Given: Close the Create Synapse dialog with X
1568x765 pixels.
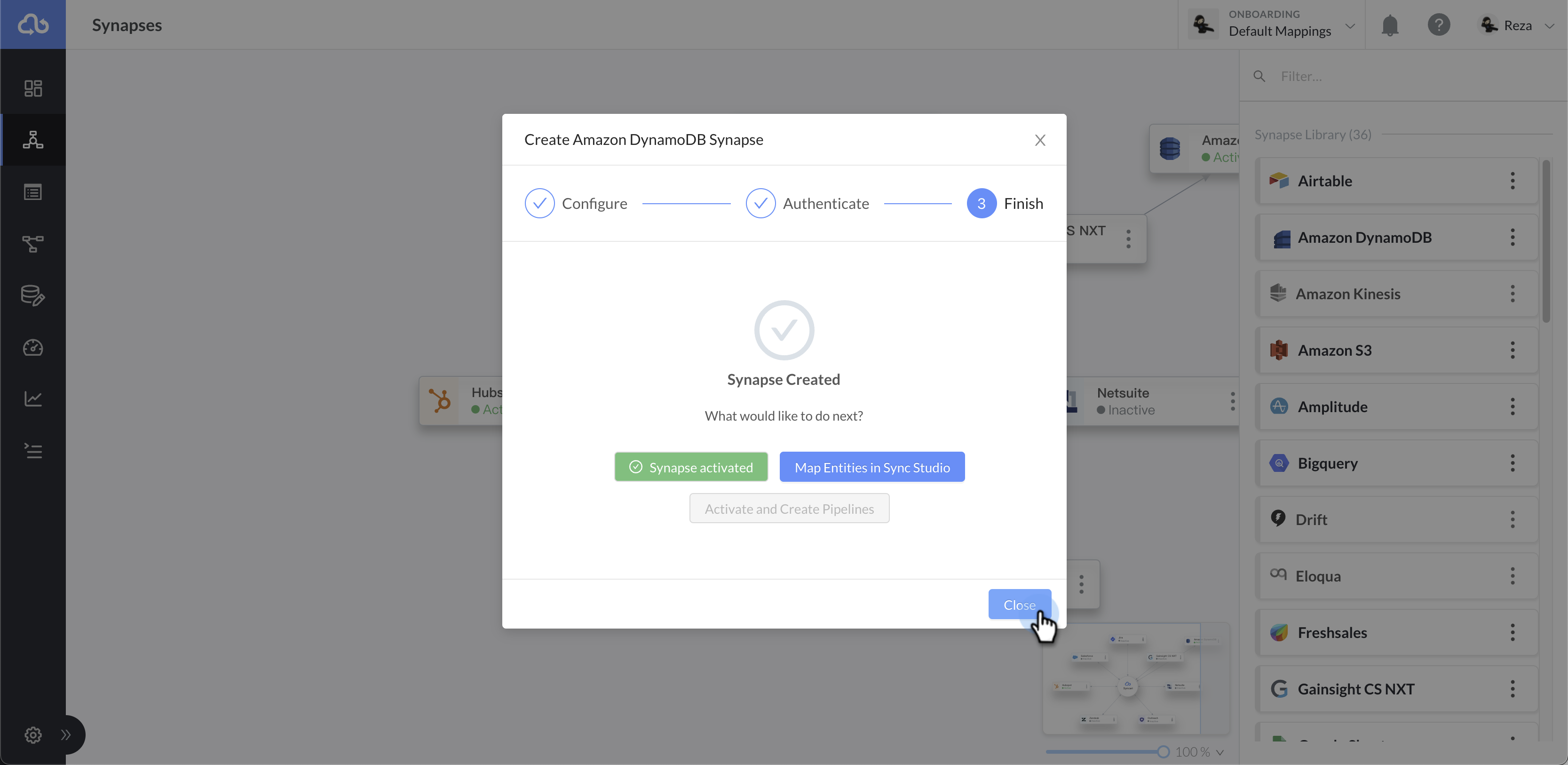Looking at the screenshot, I should click(1040, 140).
